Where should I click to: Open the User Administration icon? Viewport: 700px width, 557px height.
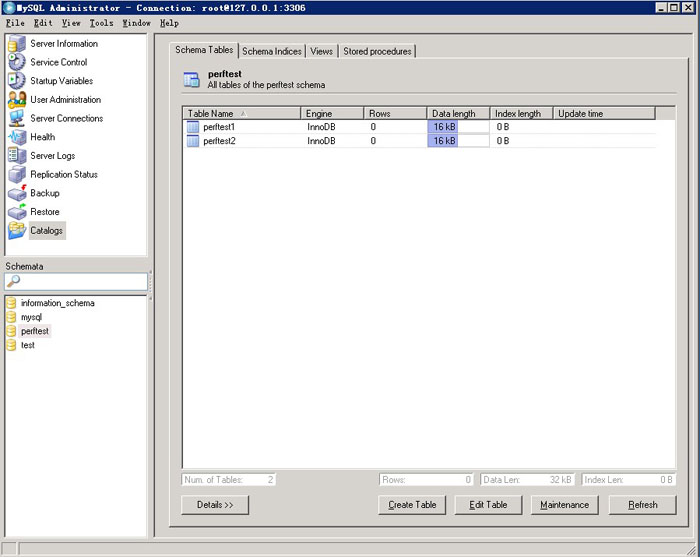pos(17,100)
